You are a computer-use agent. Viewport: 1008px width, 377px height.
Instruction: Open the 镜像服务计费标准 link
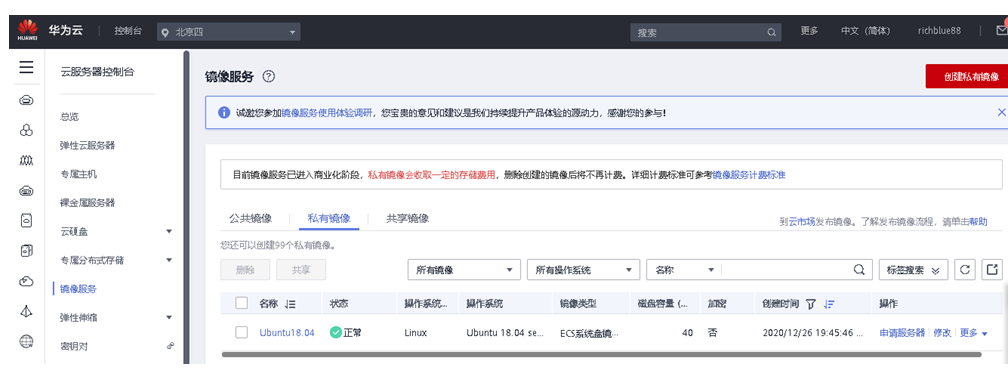748,174
